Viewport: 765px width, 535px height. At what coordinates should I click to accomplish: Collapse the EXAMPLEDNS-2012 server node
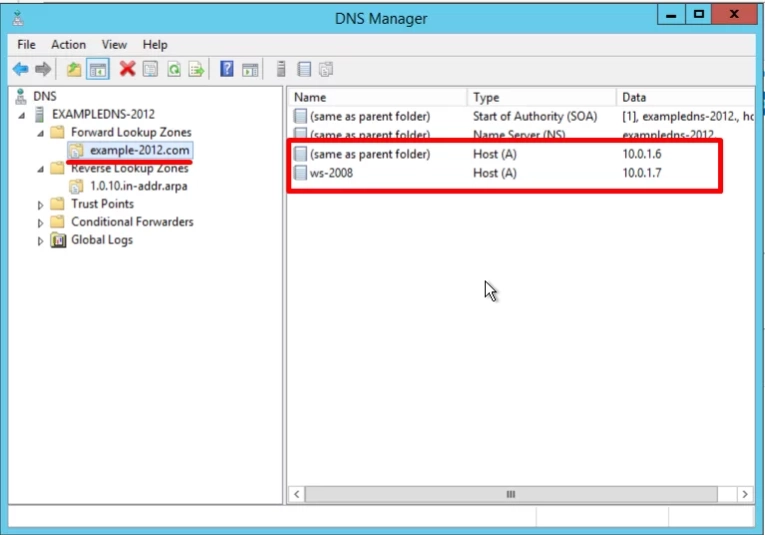click(x=22, y=115)
